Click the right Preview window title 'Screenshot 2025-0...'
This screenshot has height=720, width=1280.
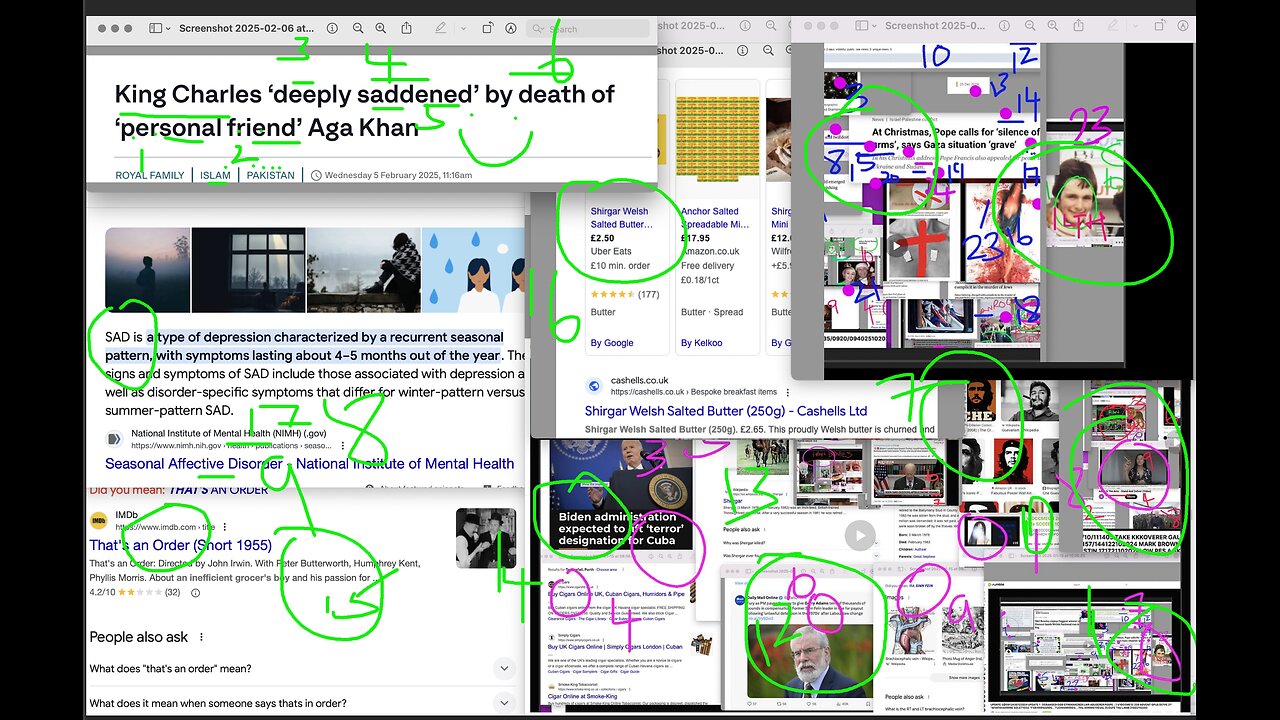pyautogui.click(x=935, y=25)
